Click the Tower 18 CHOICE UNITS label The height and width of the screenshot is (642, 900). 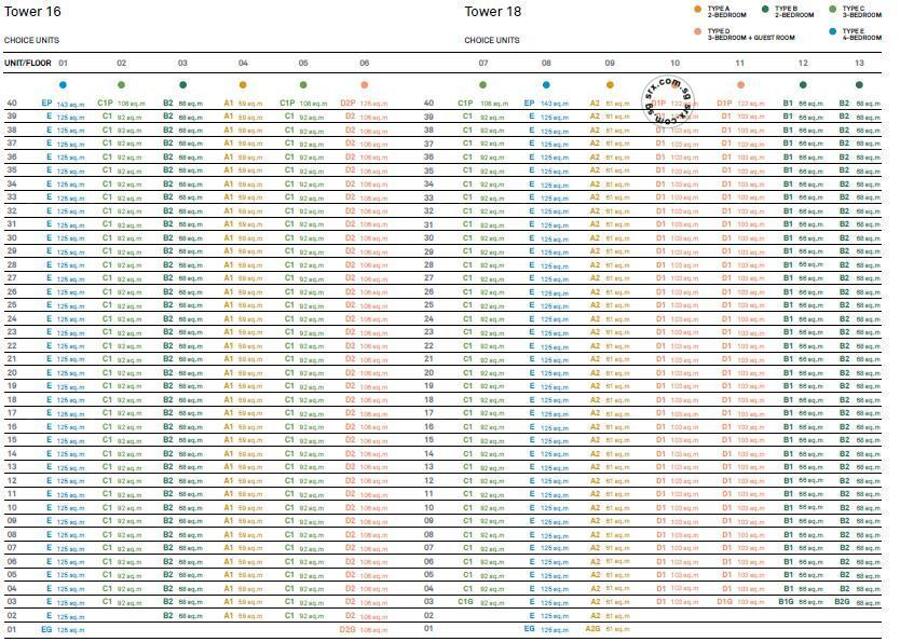(492, 41)
